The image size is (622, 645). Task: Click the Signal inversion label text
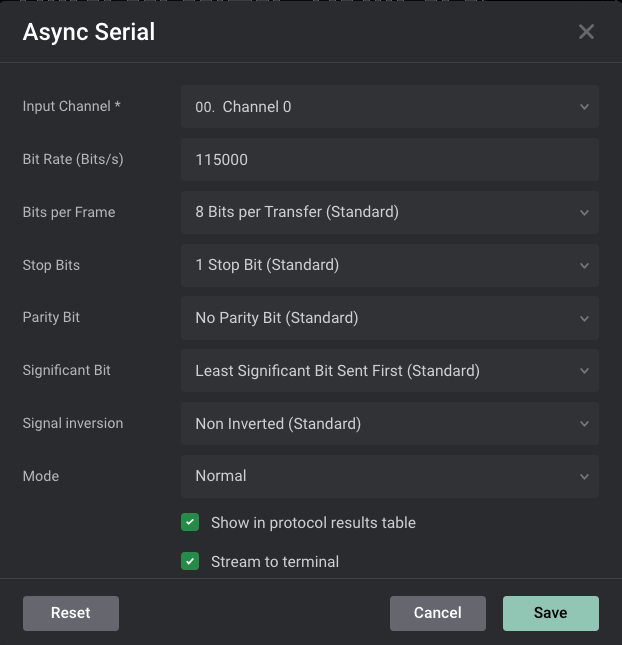pos(73,423)
